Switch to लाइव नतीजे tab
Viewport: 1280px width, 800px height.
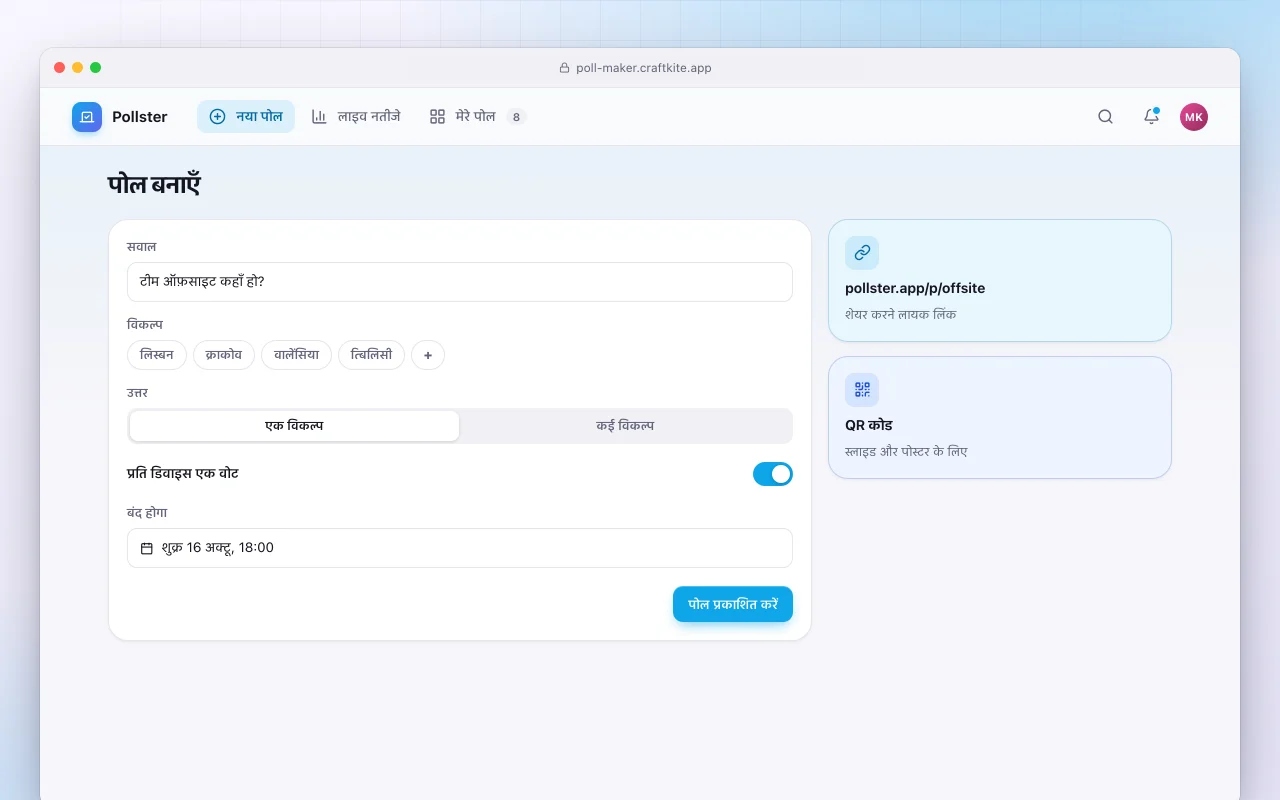tap(356, 117)
